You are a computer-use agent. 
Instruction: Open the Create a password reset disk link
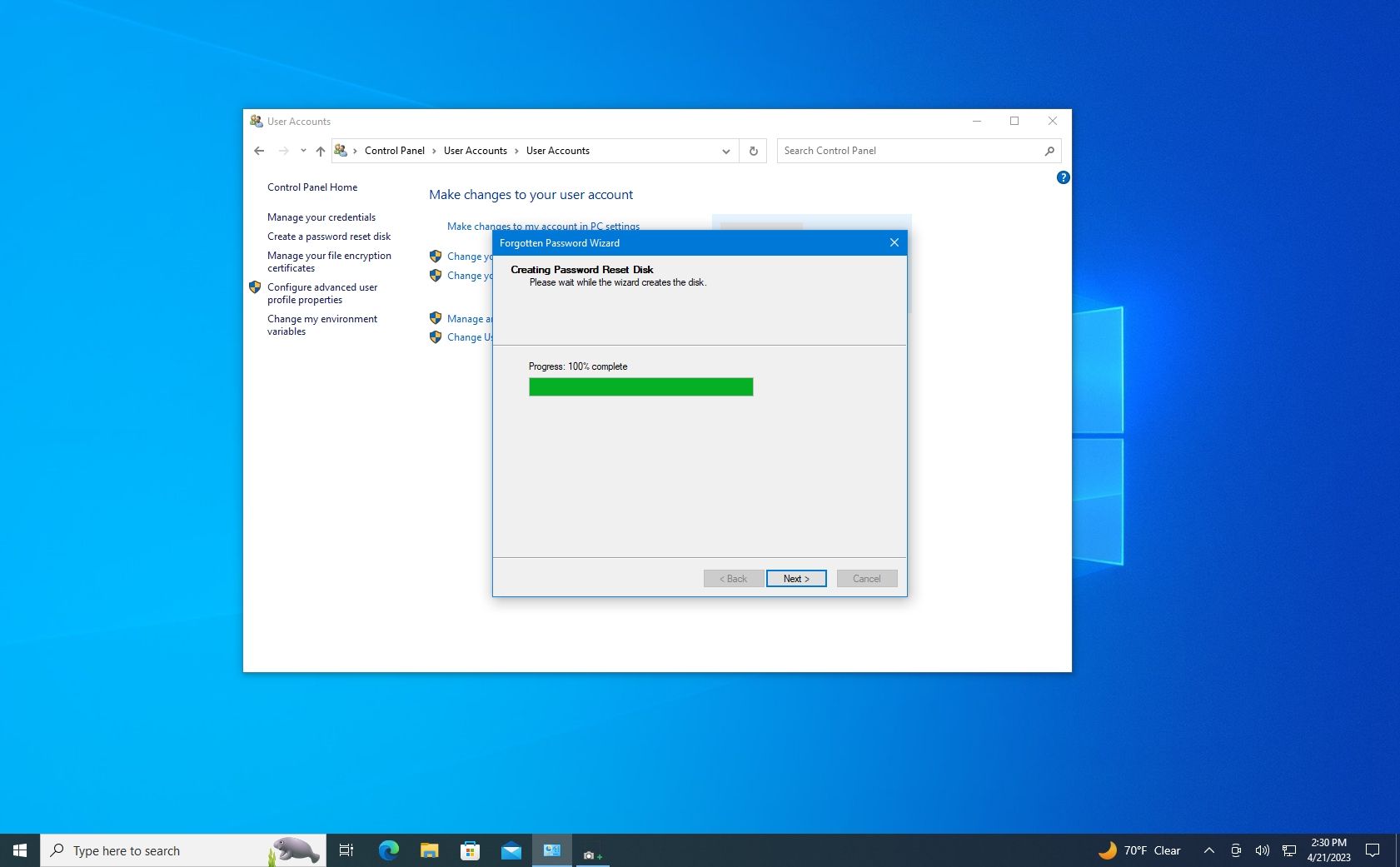coord(329,237)
